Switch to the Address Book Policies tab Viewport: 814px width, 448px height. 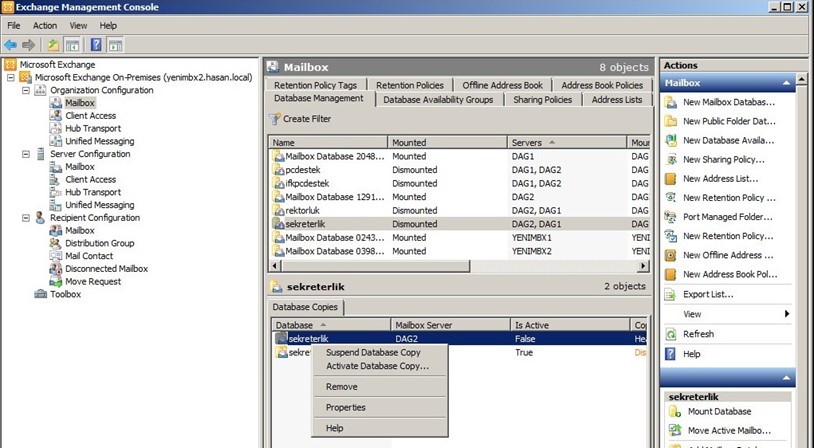pos(602,85)
